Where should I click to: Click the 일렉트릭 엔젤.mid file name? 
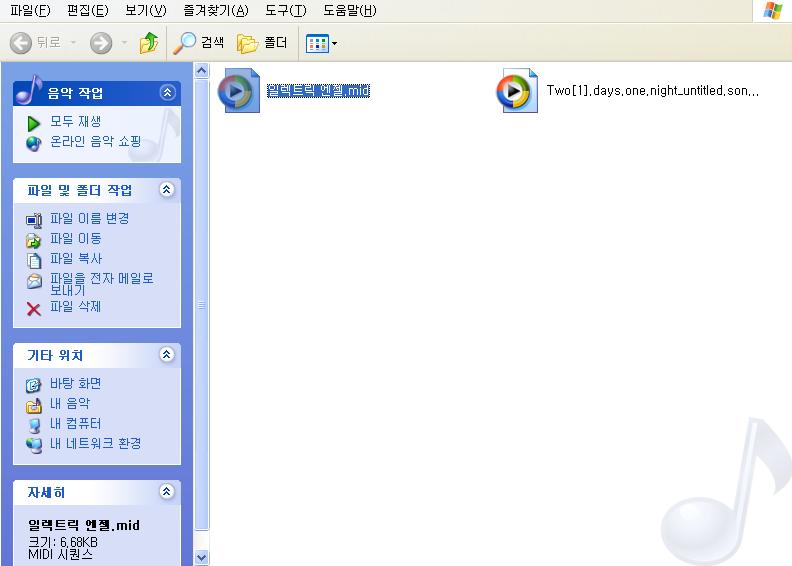(x=318, y=91)
